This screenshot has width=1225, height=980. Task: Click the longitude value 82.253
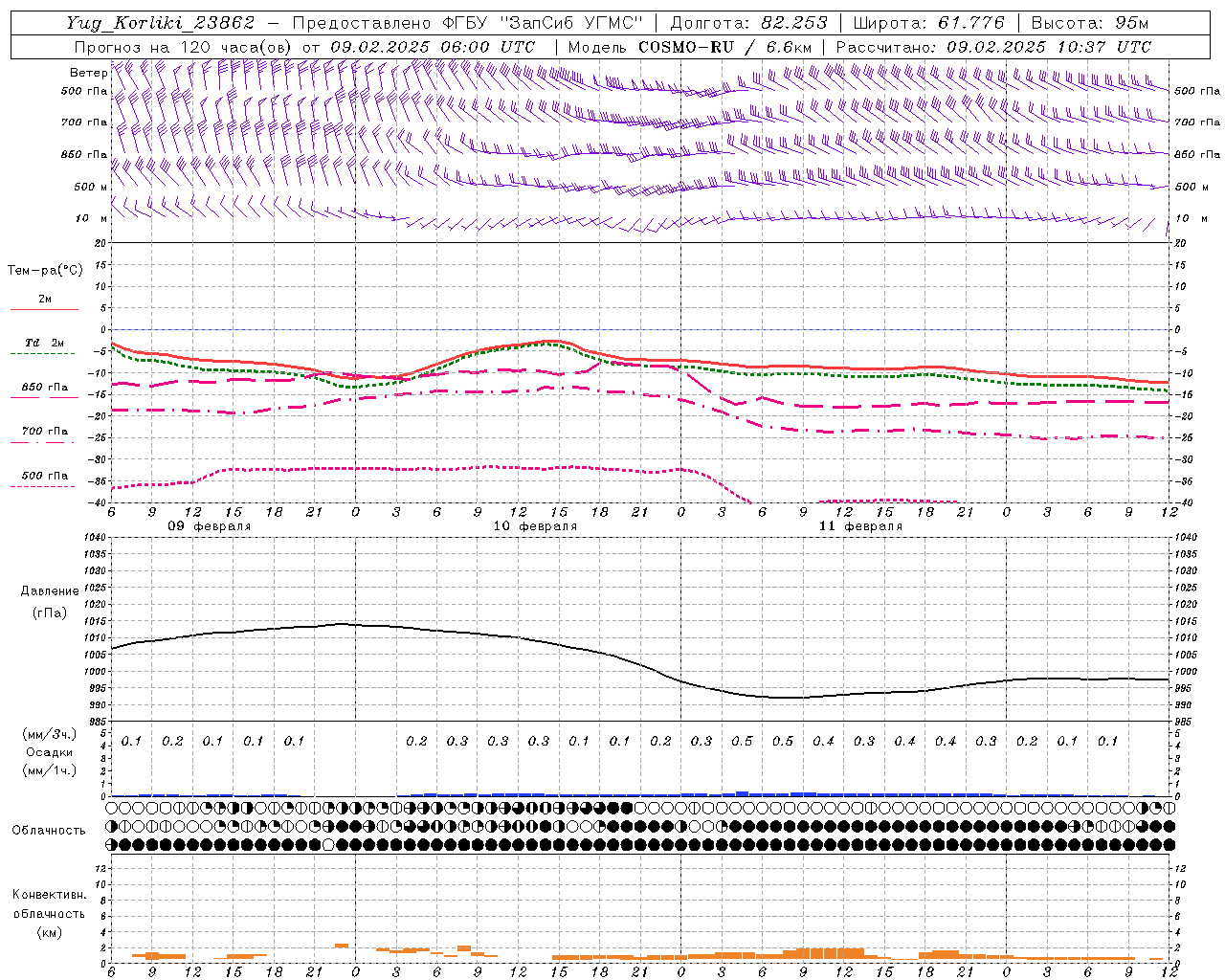tap(794, 23)
